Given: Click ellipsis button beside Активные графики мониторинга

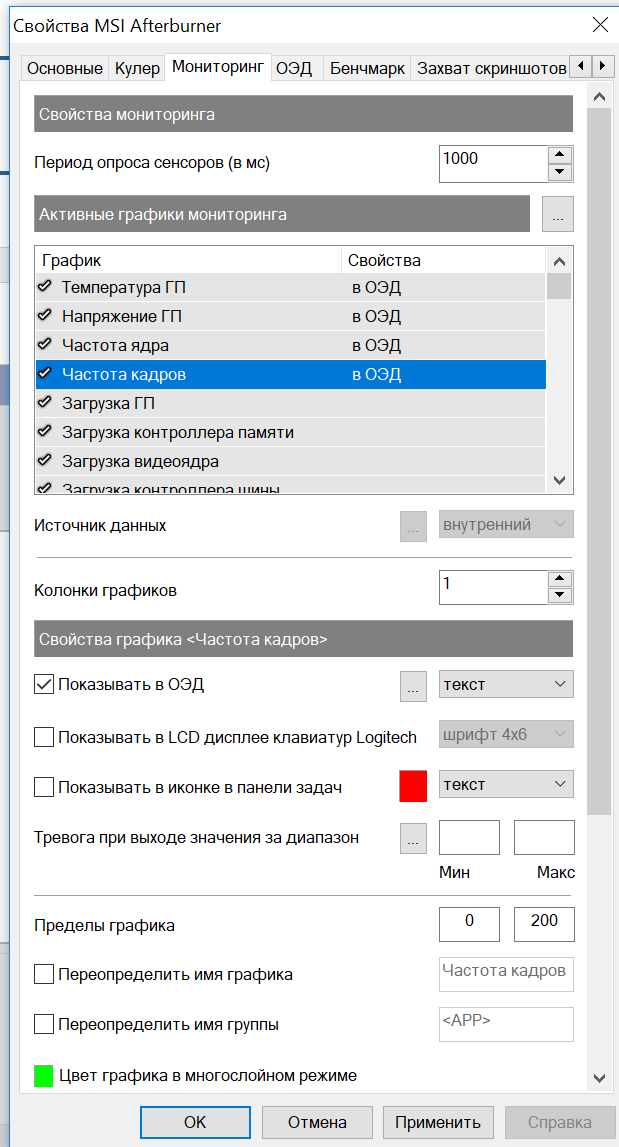Looking at the screenshot, I should (557, 214).
